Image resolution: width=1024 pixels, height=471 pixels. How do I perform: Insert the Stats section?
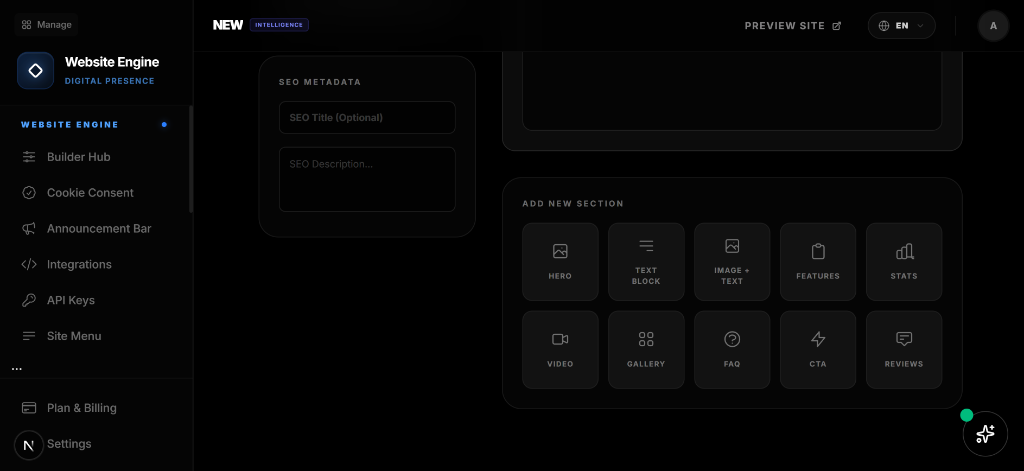click(904, 262)
